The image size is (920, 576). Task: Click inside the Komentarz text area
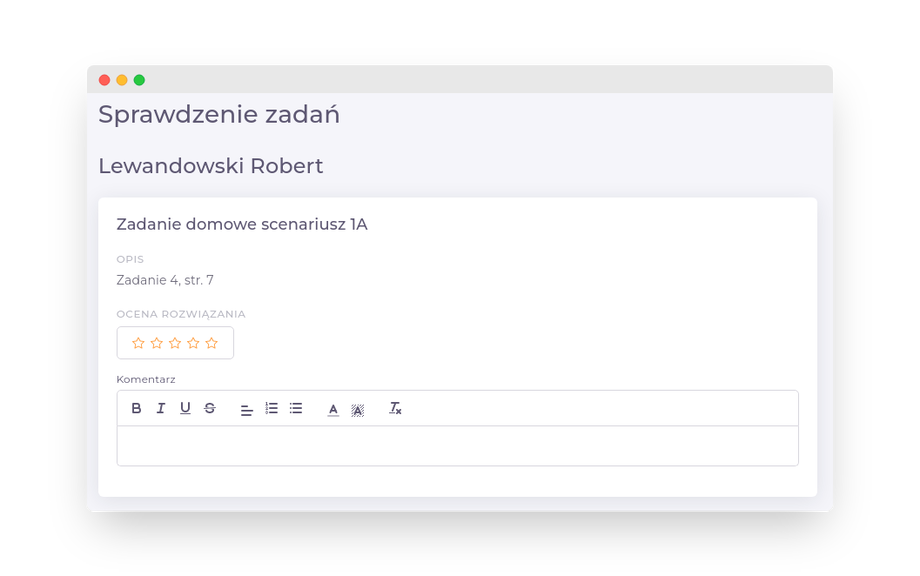[x=457, y=446]
